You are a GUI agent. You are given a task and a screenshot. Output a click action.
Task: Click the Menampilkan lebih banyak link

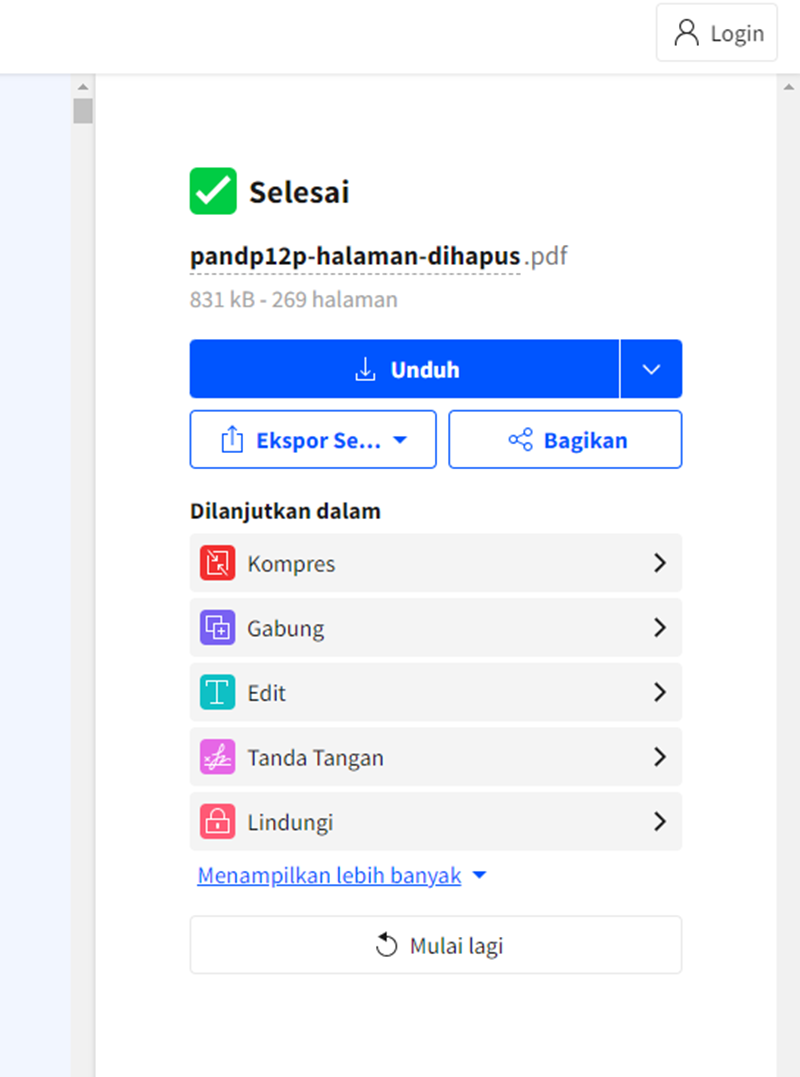point(329,876)
